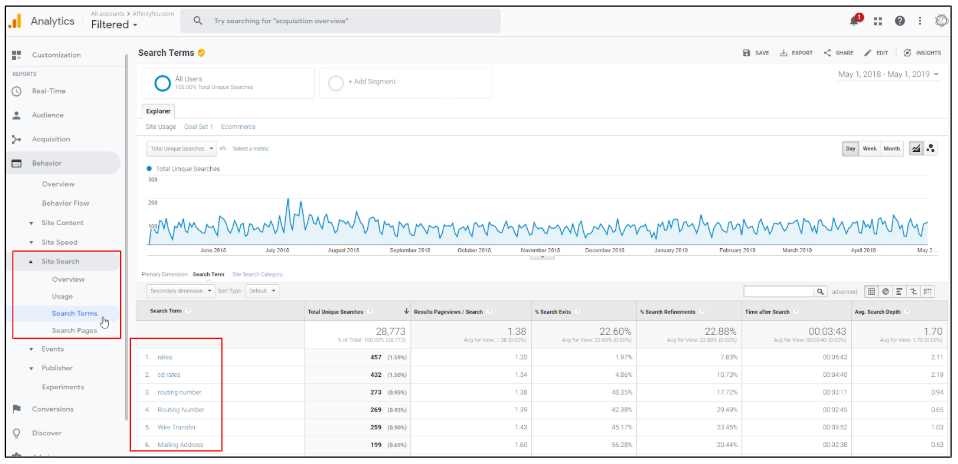
Task: Click the Acquisition arrows icon
Action: pos(16,139)
